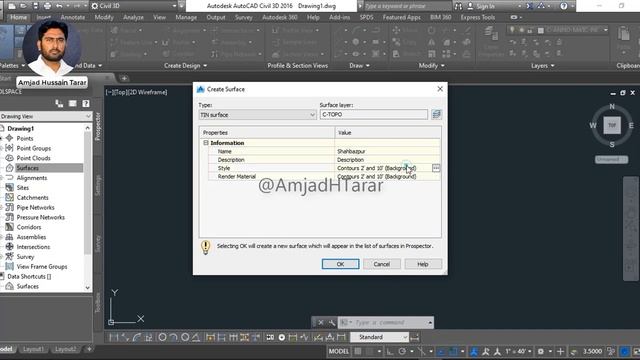
Task: Open the Express Tools ribbon tab
Action: coord(478,17)
